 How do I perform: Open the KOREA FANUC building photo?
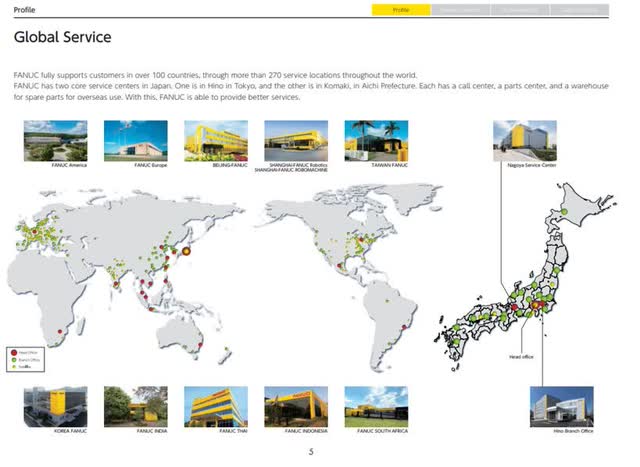click(56, 407)
